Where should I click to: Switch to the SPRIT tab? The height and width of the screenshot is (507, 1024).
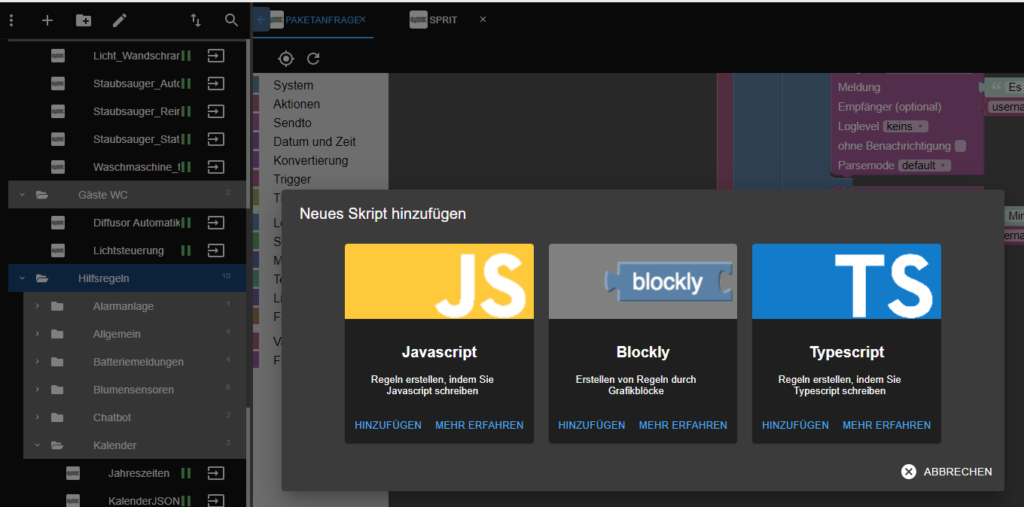click(441, 20)
